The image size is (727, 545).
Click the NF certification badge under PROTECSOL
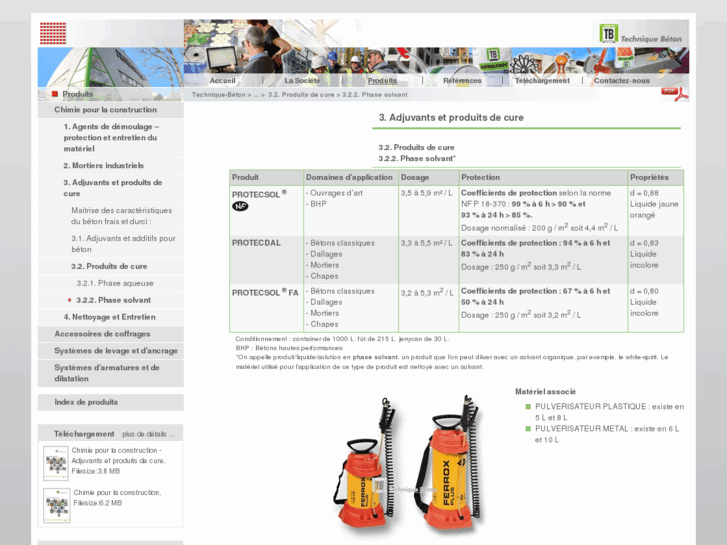pyautogui.click(x=240, y=206)
